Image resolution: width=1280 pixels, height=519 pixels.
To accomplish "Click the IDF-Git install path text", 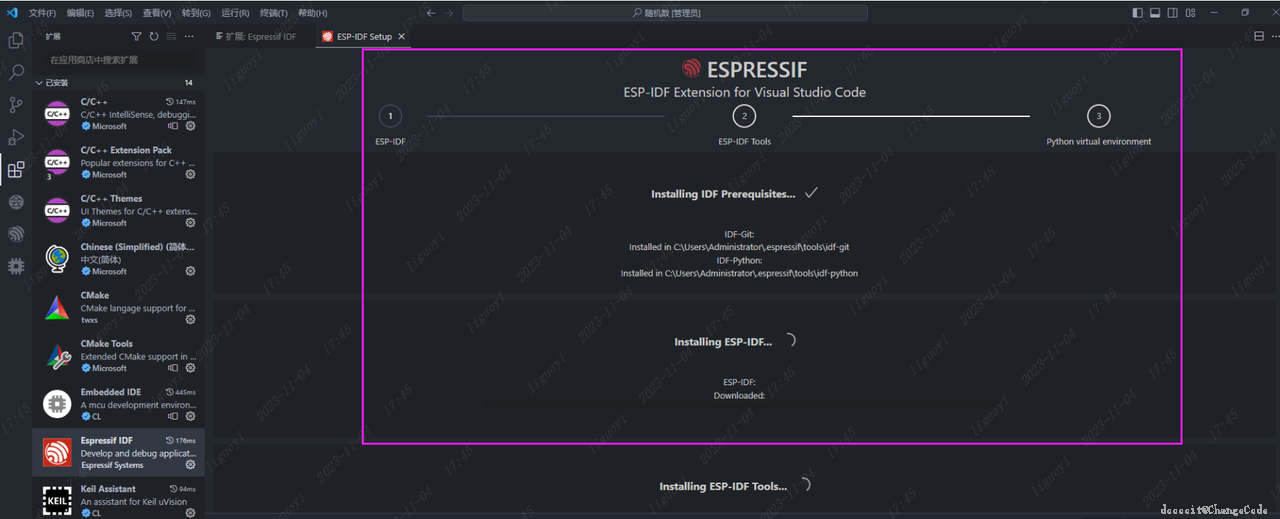I will coord(739,247).
